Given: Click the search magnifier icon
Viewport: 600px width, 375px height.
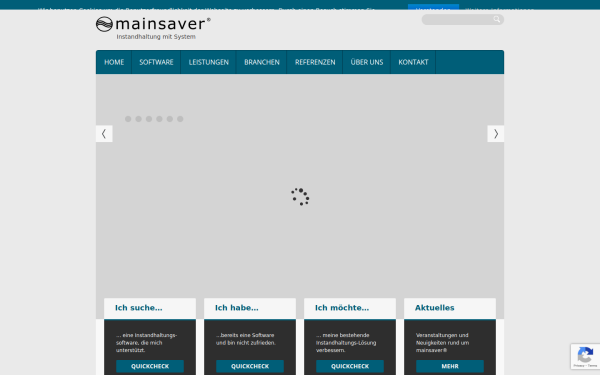Looking at the screenshot, I should tap(497, 19).
